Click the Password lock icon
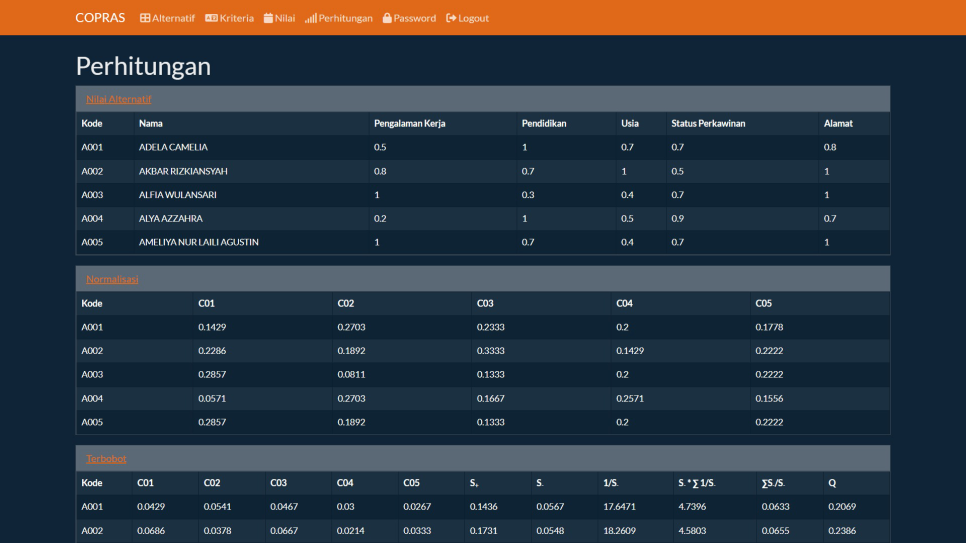 tap(387, 18)
